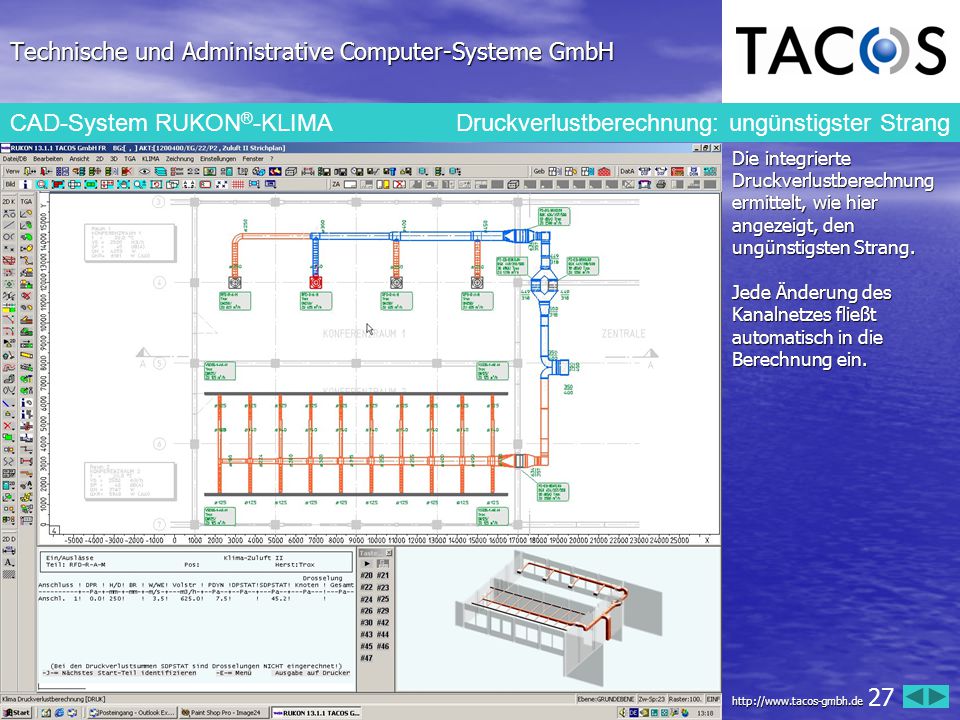Image resolution: width=960 pixels, height=720 pixels.
Task: Click the #42 key in Taste panel
Action: coord(383,623)
